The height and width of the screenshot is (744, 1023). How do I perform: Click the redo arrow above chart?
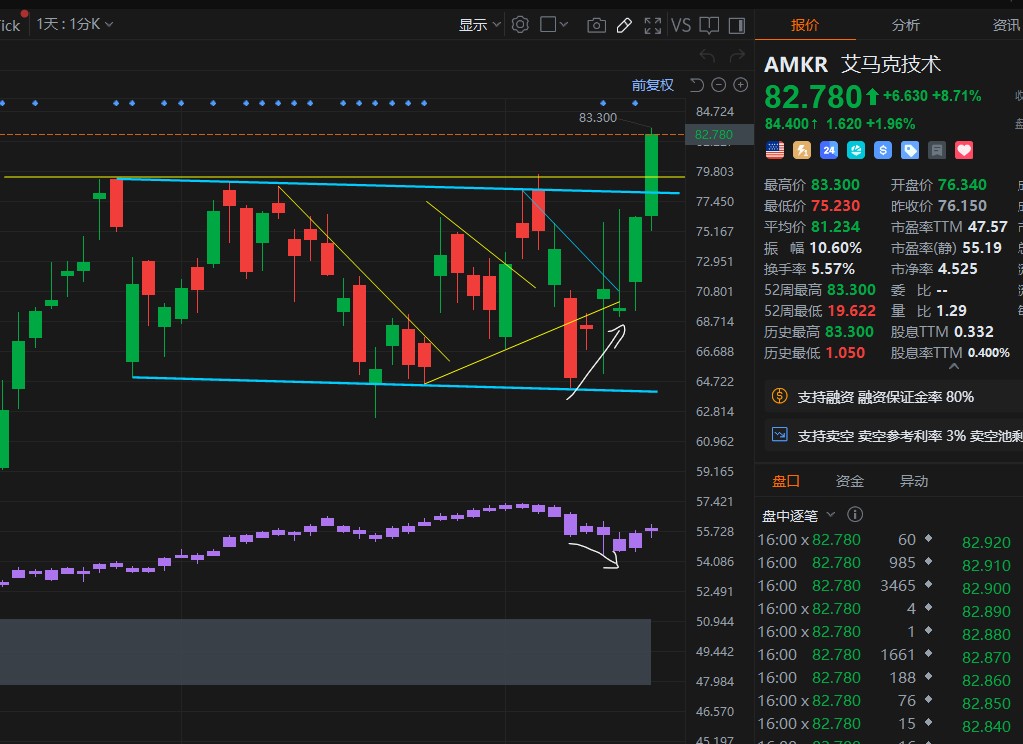point(737,56)
